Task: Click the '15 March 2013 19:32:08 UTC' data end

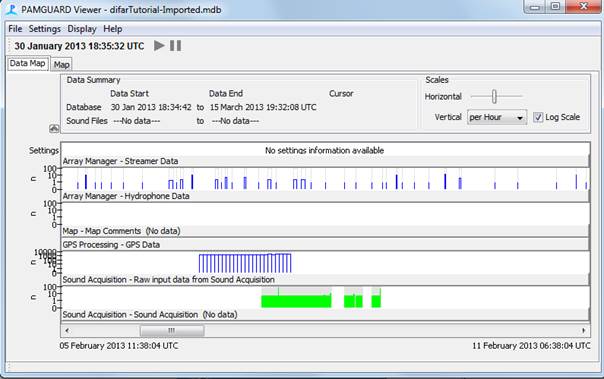Action: coord(263,107)
